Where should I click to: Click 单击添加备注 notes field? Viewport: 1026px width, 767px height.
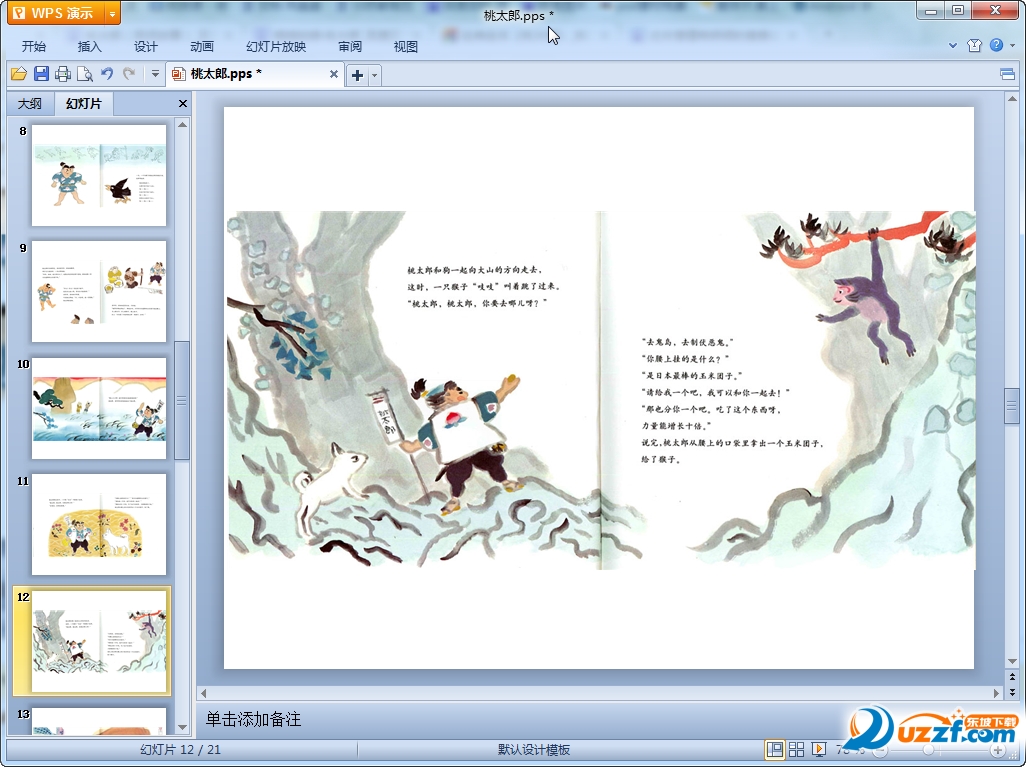253,719
